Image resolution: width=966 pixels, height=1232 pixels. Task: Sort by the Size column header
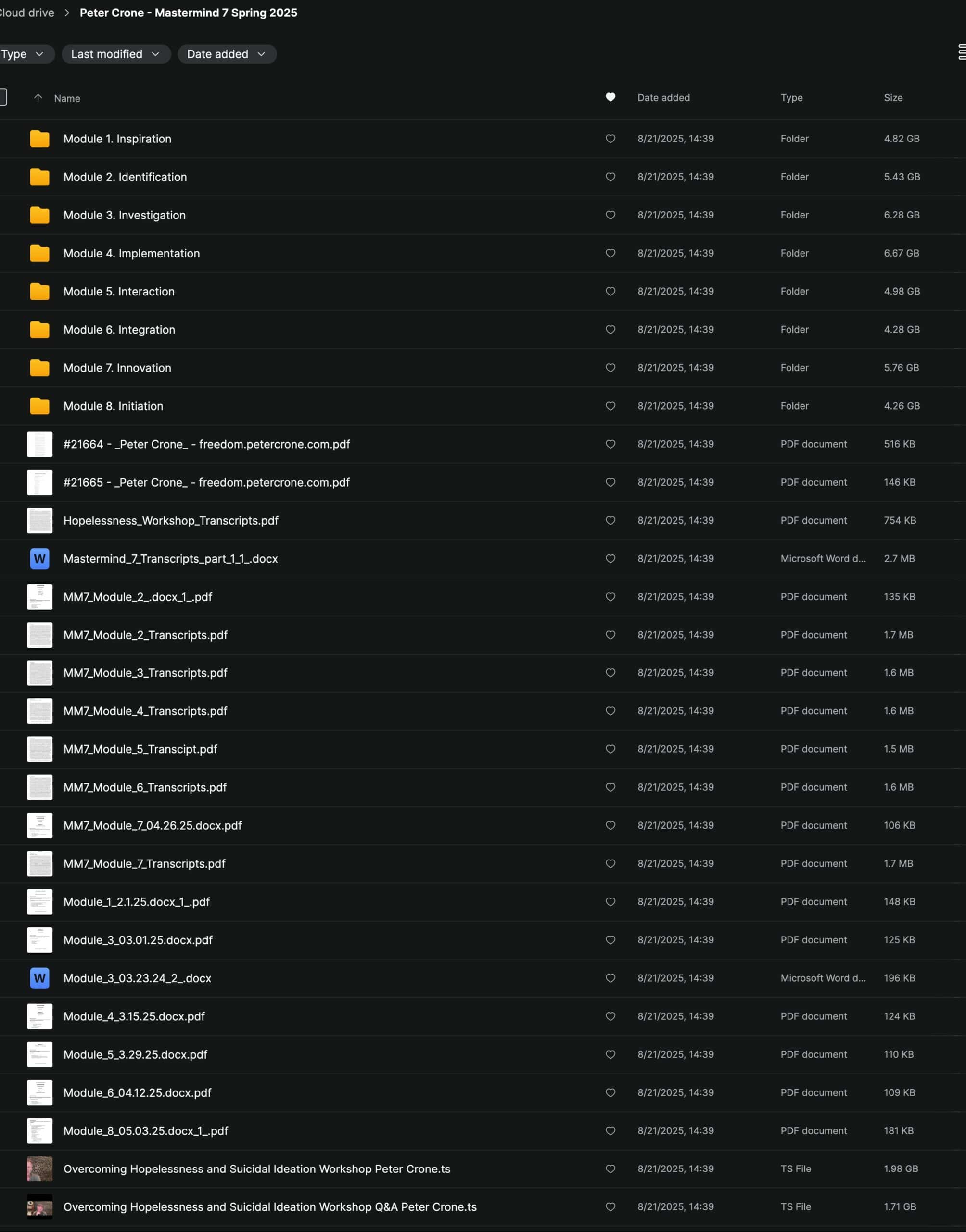(893, 97)
